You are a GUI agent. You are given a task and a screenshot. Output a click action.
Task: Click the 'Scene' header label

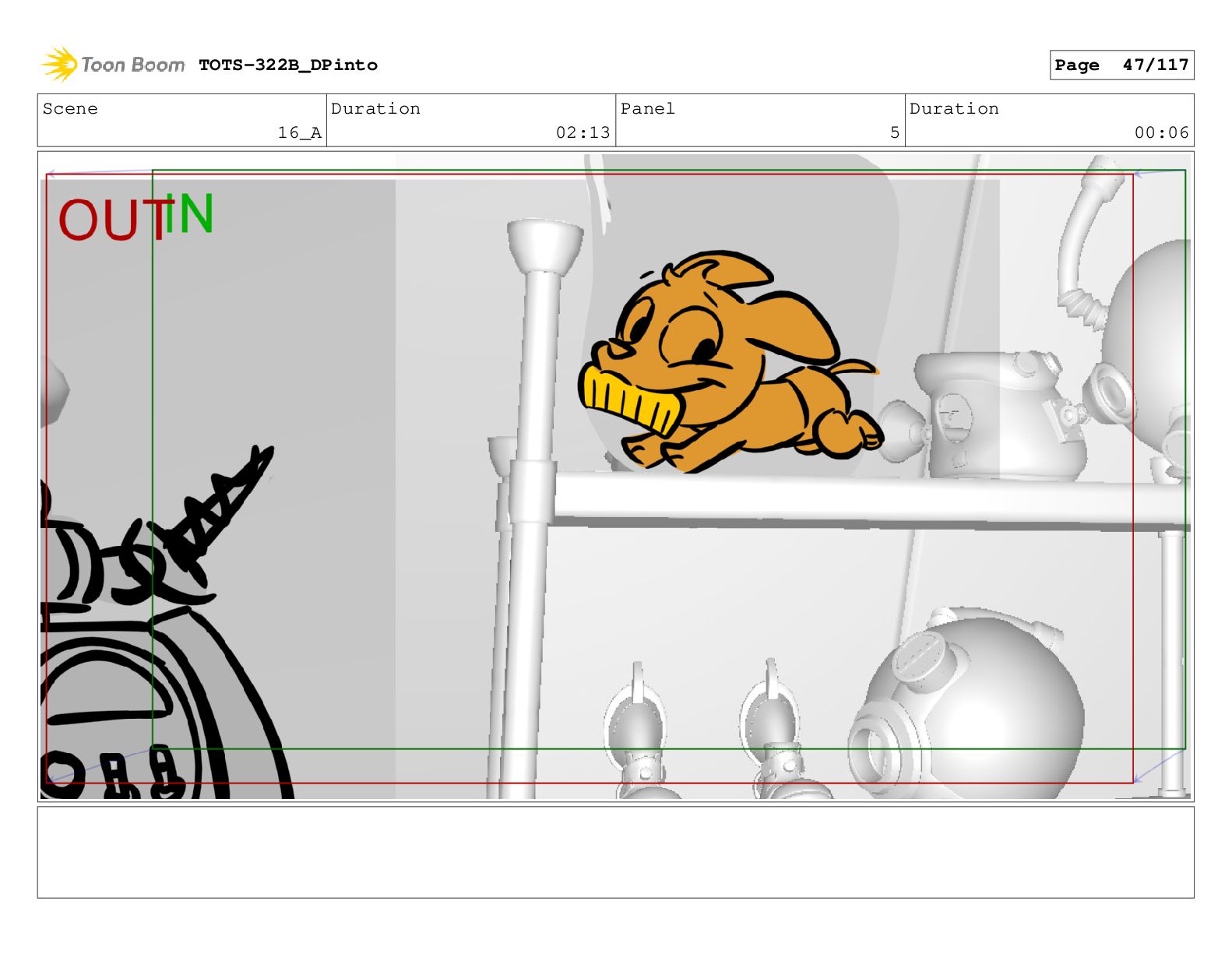coord(70,109)
